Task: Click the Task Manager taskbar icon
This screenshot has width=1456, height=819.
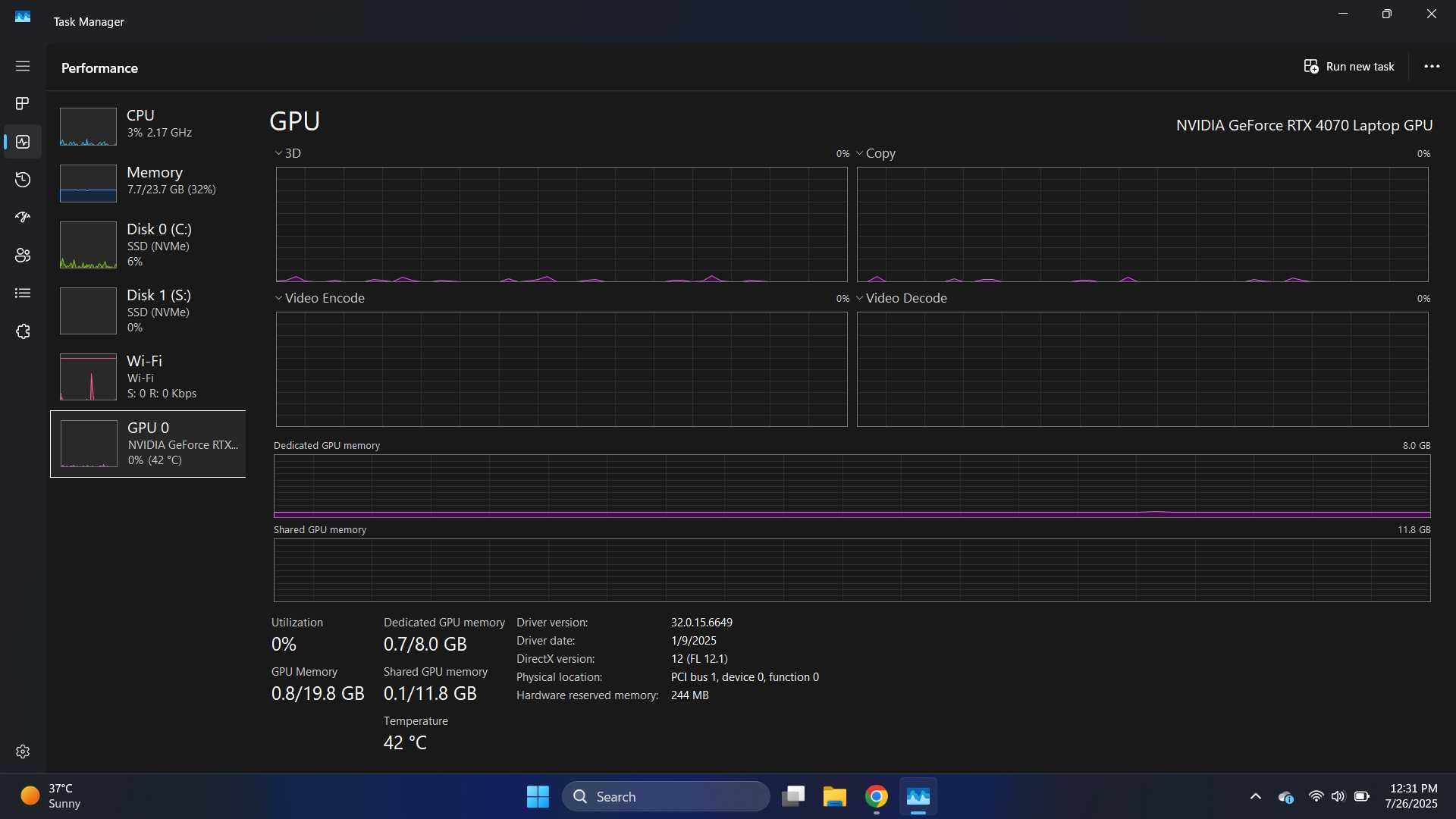Action: [918, 796]
